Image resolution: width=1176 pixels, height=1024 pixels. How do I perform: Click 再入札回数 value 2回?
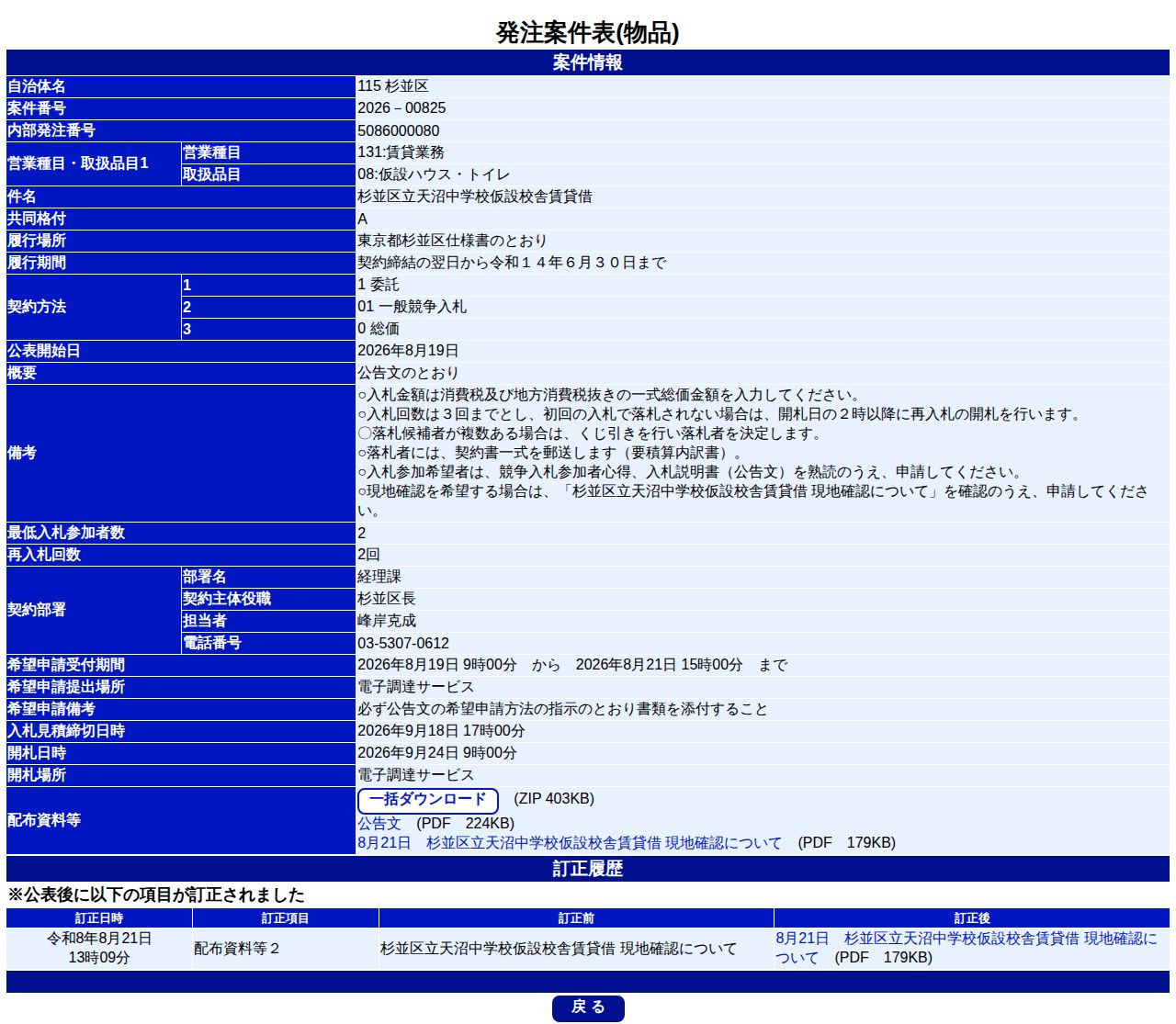(368, 555)
